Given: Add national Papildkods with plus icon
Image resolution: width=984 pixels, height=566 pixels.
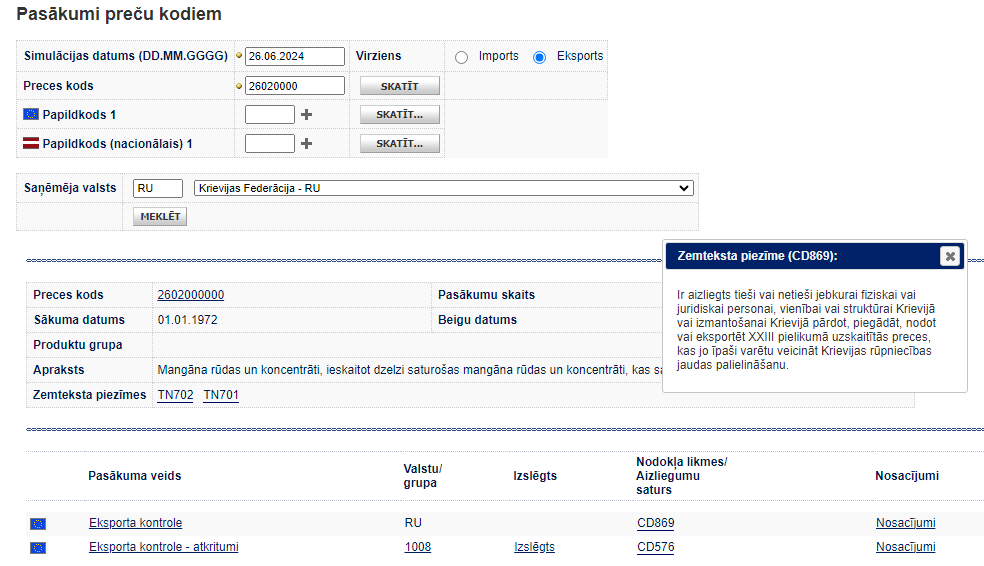Looking at the screenshot, I should [x=306, y=144].
